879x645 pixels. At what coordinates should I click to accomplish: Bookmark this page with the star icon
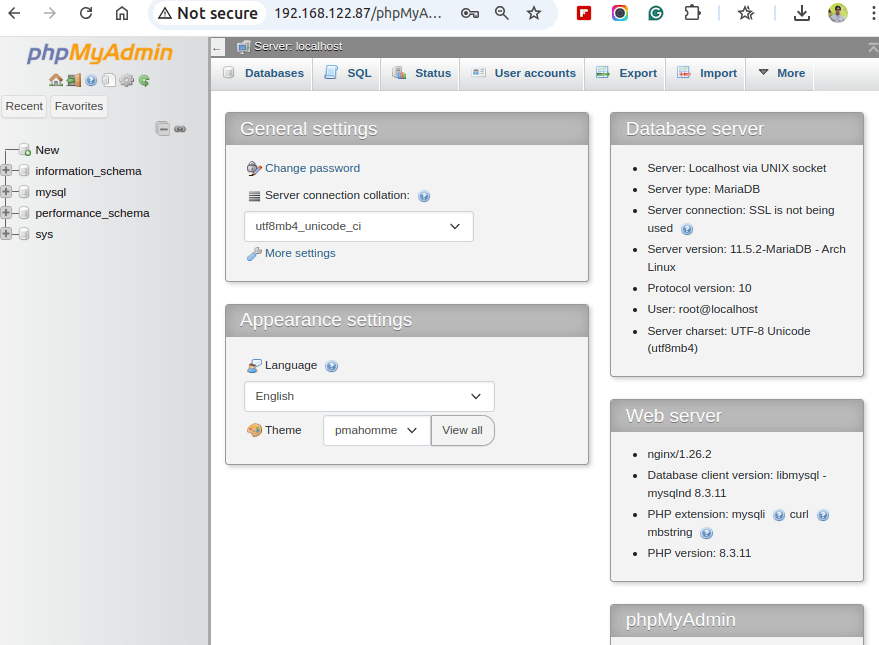(534, 13)
